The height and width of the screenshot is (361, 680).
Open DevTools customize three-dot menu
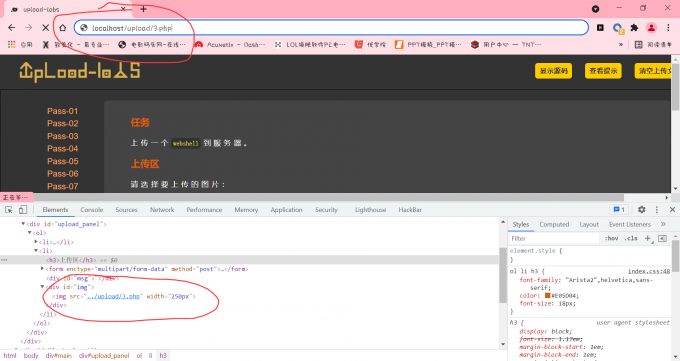[x=657, y=210]
